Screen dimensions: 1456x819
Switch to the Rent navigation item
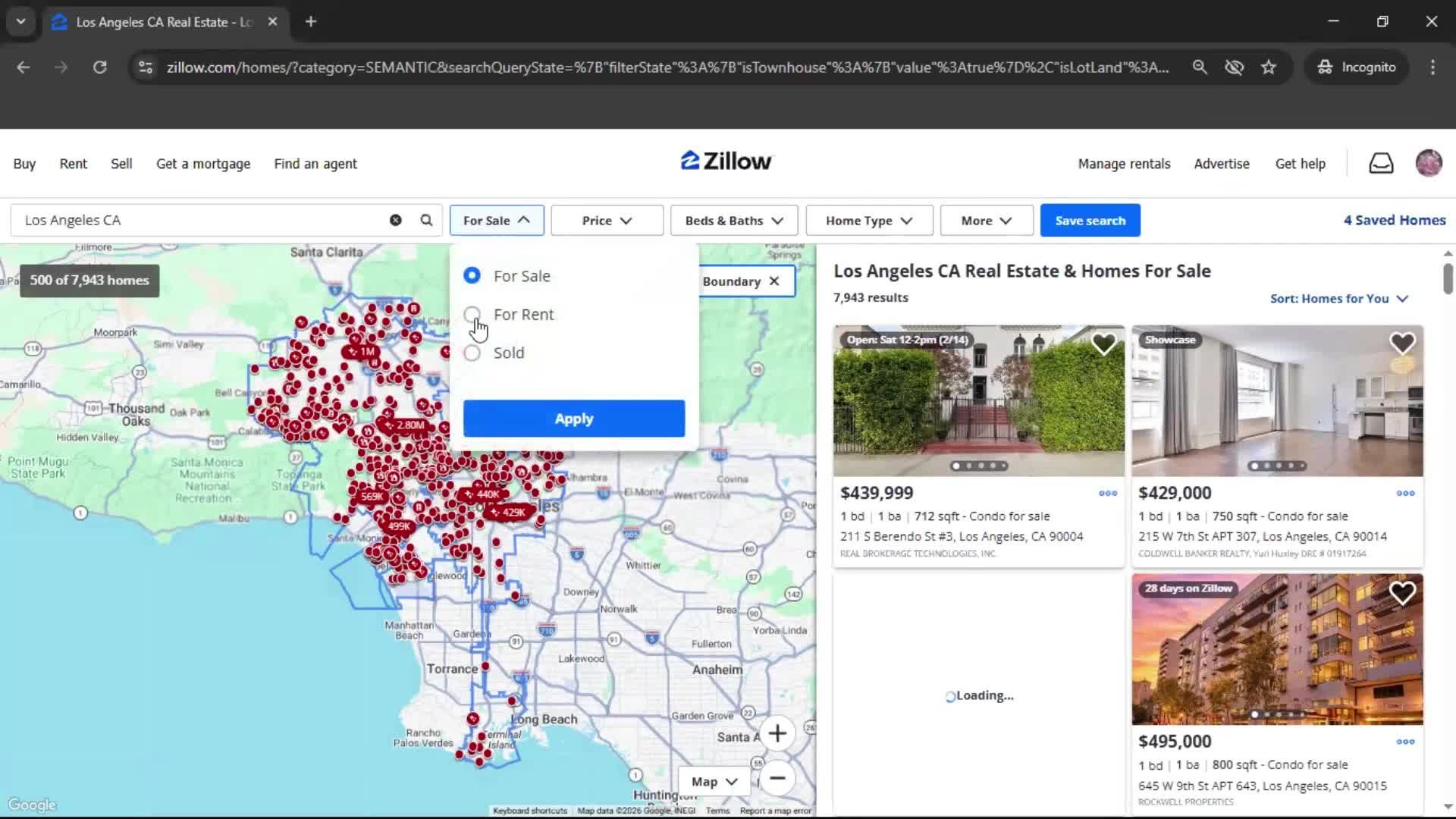click(x=73, y=163)
